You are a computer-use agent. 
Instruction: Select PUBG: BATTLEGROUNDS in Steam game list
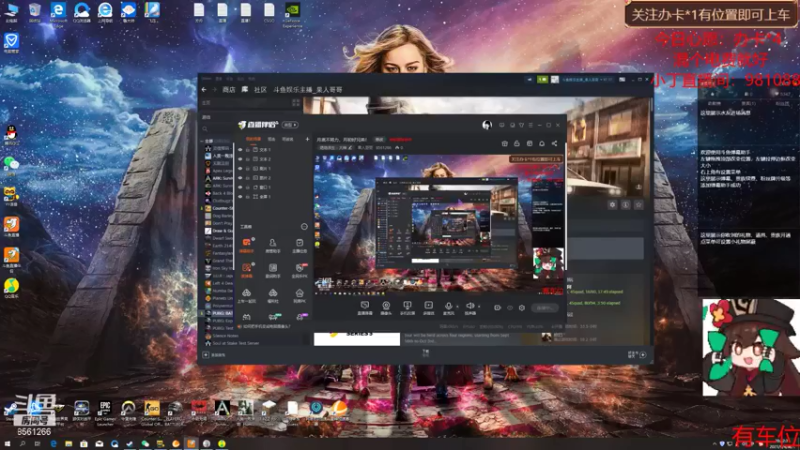tap(218, 313)
